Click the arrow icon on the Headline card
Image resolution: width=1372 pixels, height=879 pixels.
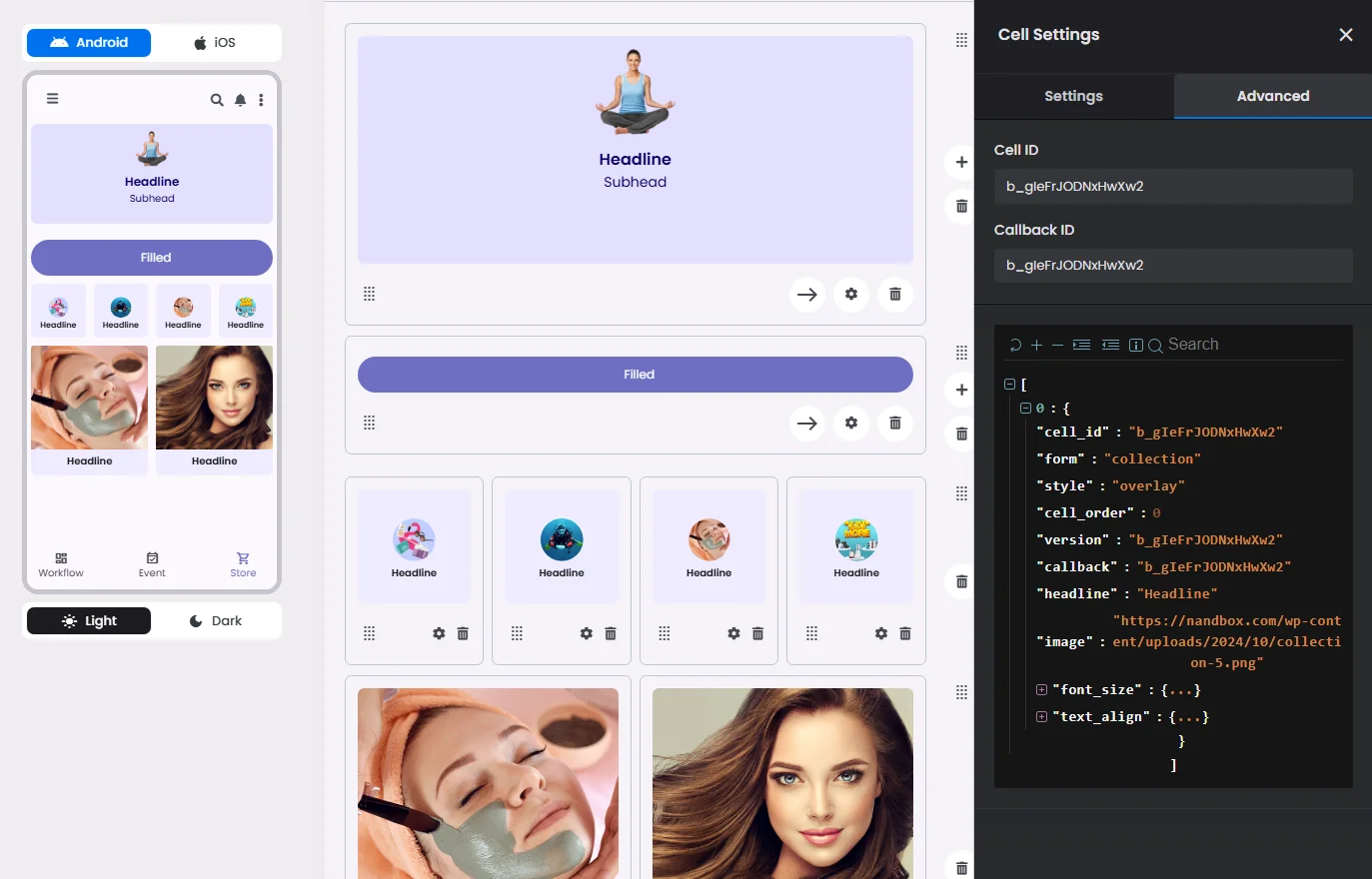click(x=807, y=294)
